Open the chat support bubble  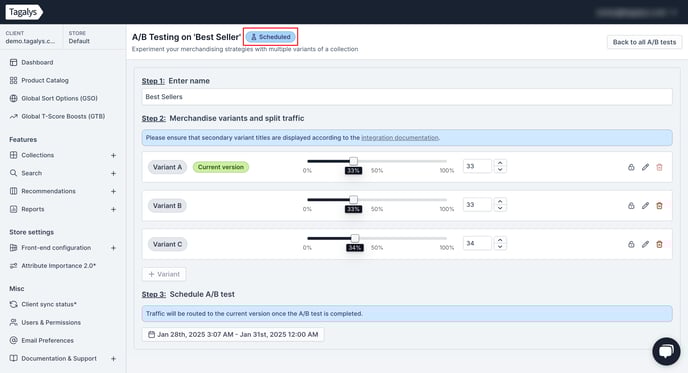(666, 351)
